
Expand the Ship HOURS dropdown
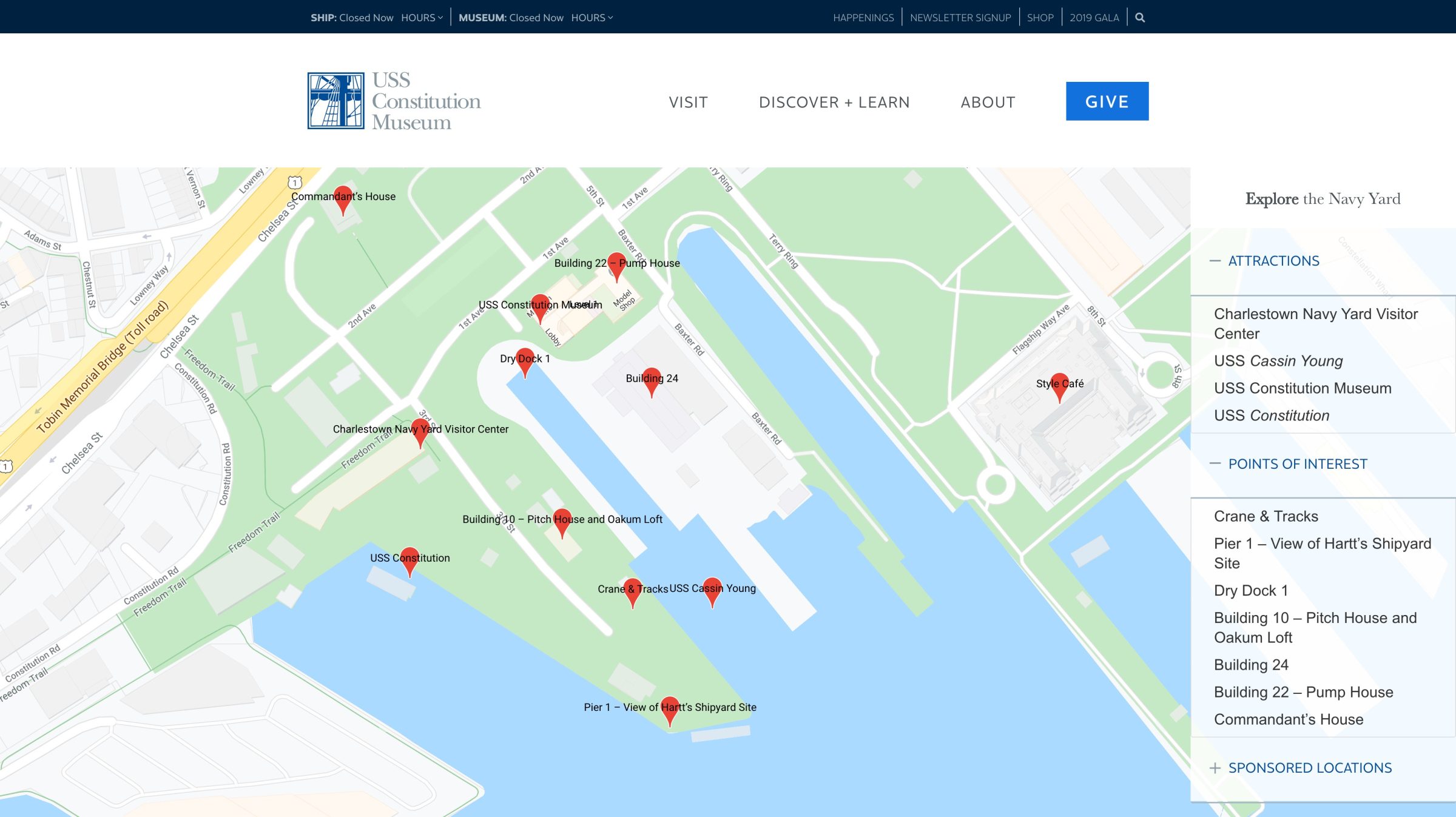coord(422,18)
